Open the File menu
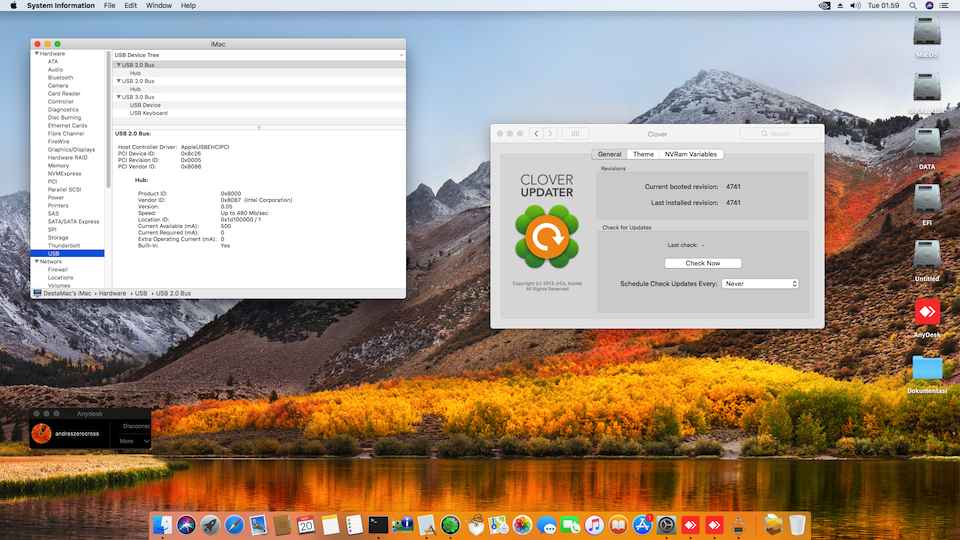The image size is (960, 540). (x=110, y=6)
